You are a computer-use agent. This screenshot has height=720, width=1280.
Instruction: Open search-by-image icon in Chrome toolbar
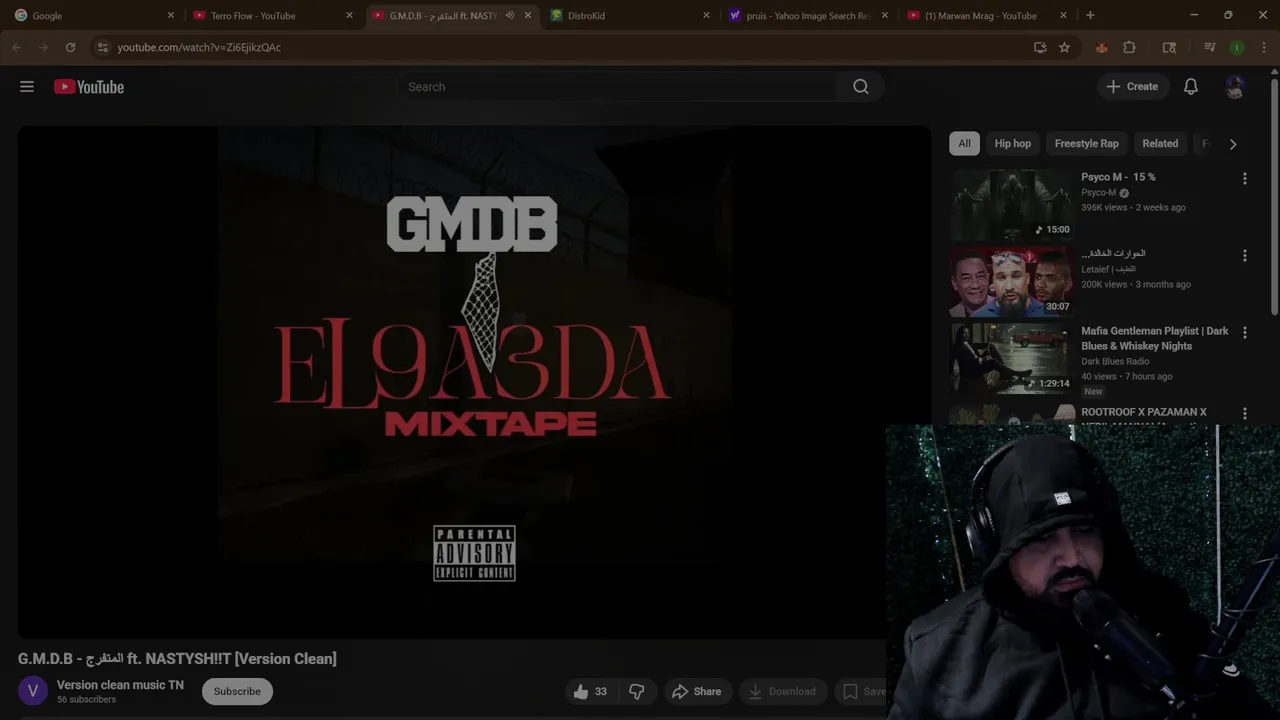point(1169,47)
